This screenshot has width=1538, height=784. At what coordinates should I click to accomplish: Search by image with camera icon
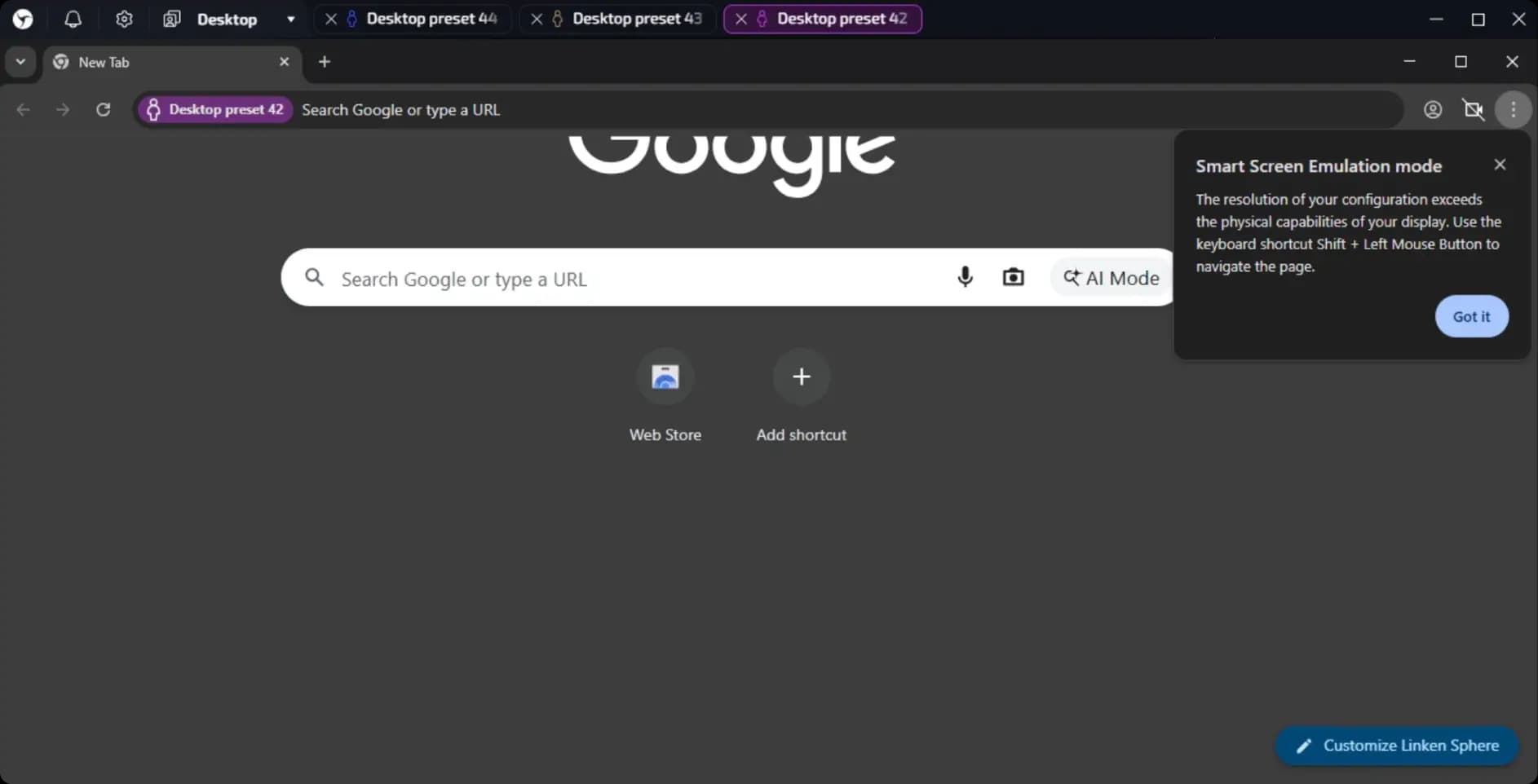pos(1013,277)
